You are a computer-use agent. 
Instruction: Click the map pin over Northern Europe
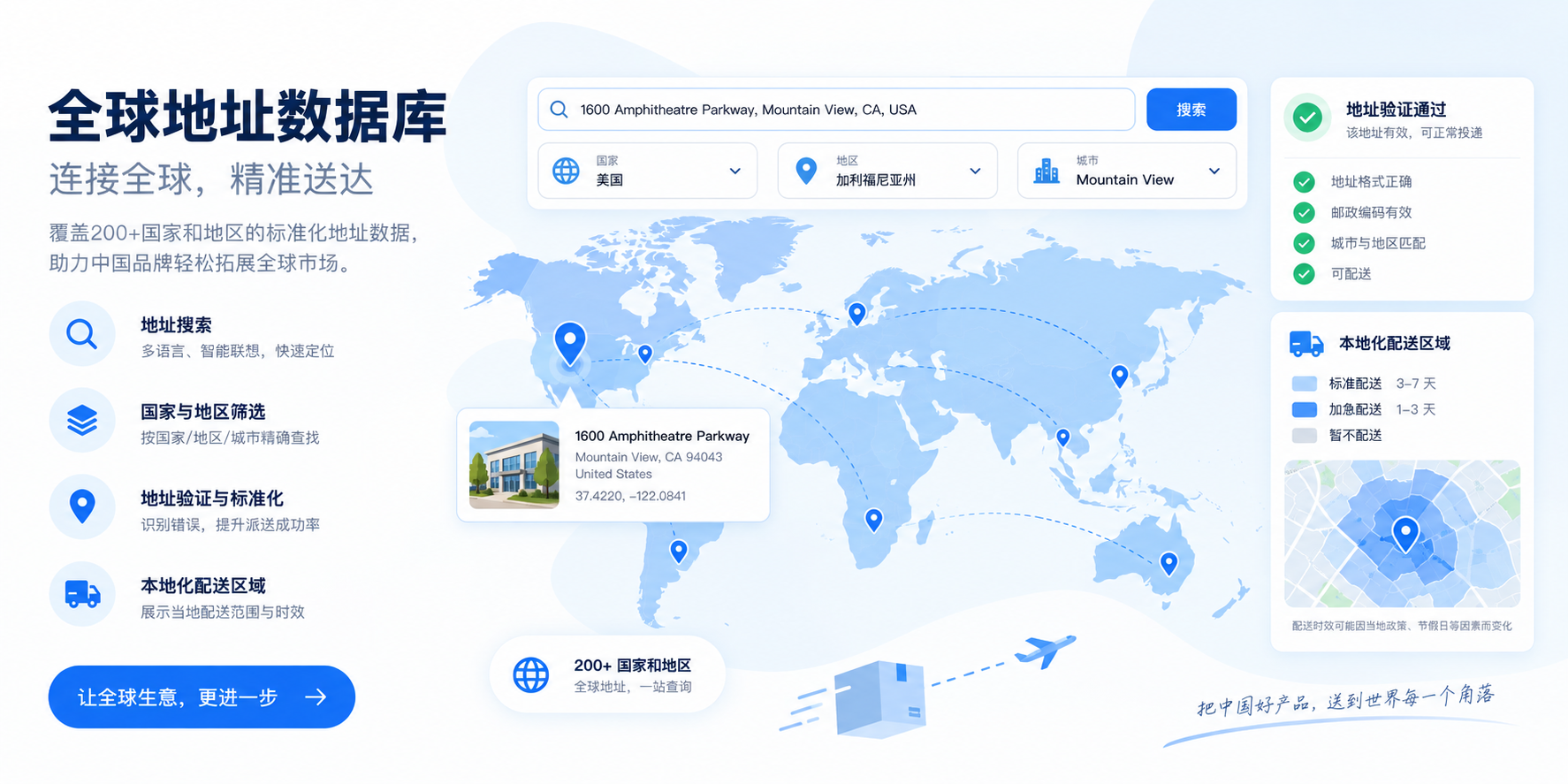click(856, 313)
